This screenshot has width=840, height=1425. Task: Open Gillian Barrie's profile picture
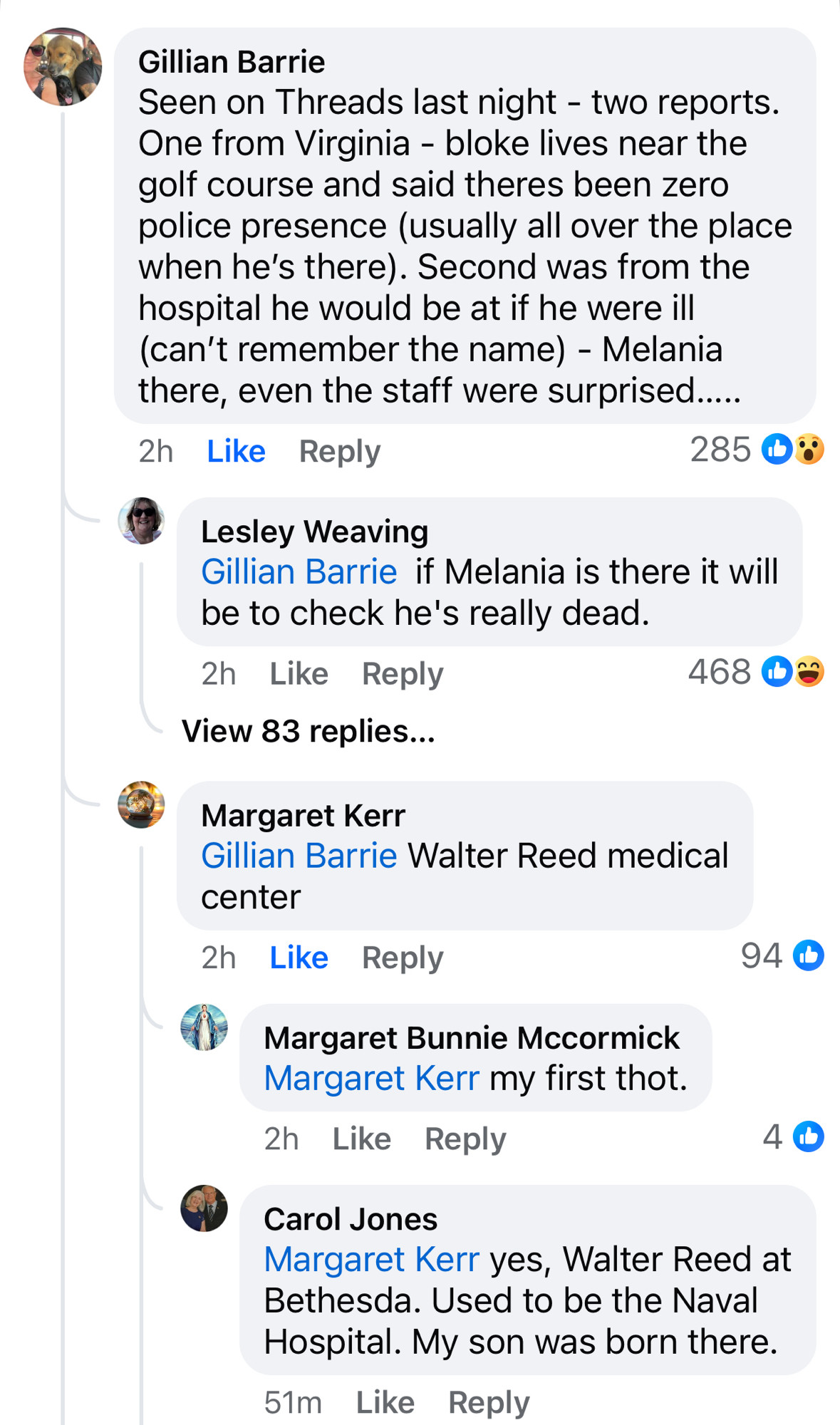pyautogui.click(x=63, y=67)
